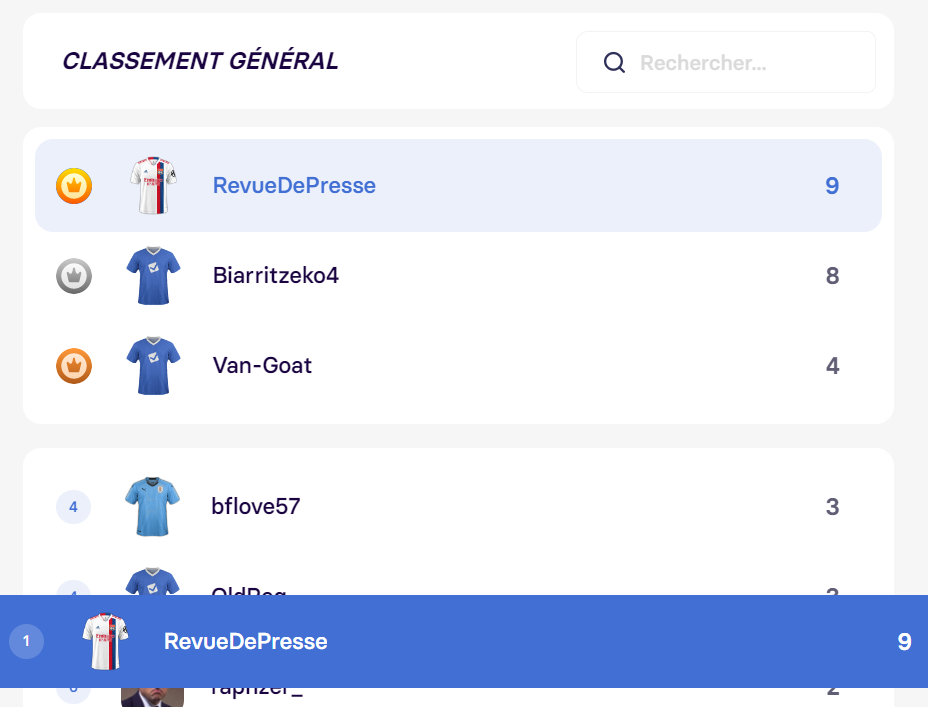Viewport: 928px width, 707px height.
Task: Click the rank 4 badge next to bflove57
Action: pos(73,506)
